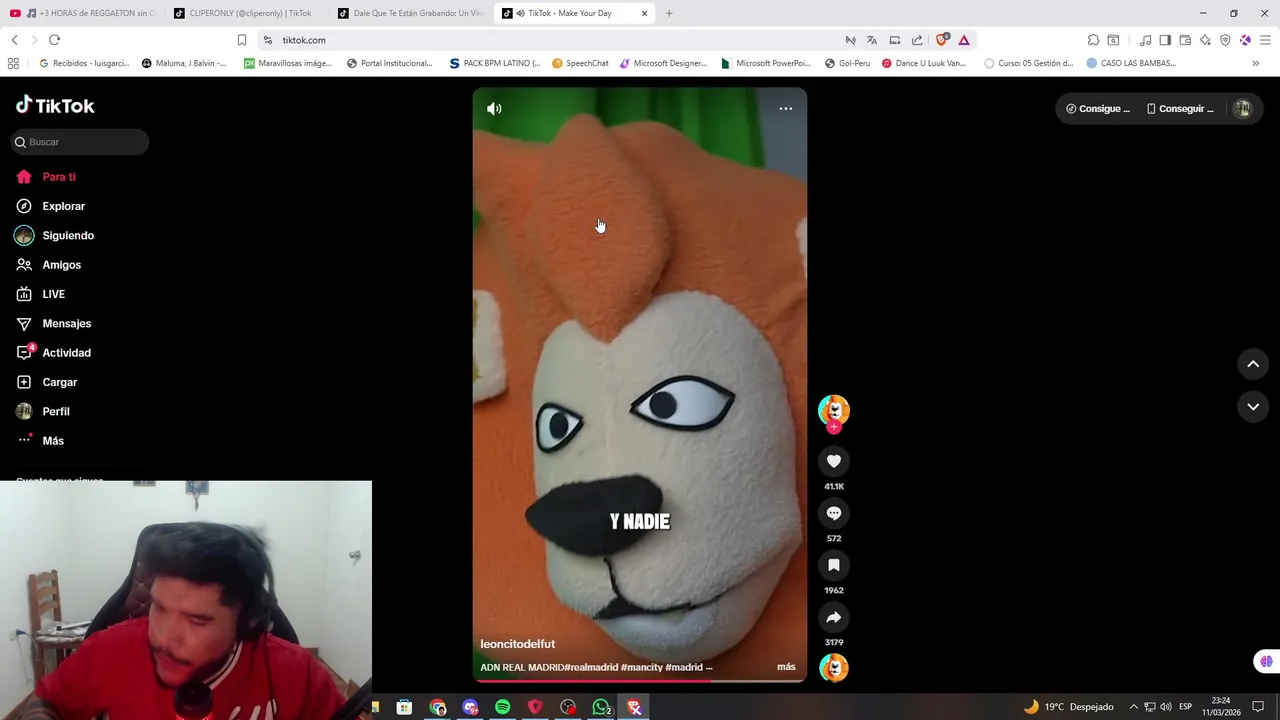Go back in the browser
This screenshot has width=1280, height=720.
(x=14, y=40)
